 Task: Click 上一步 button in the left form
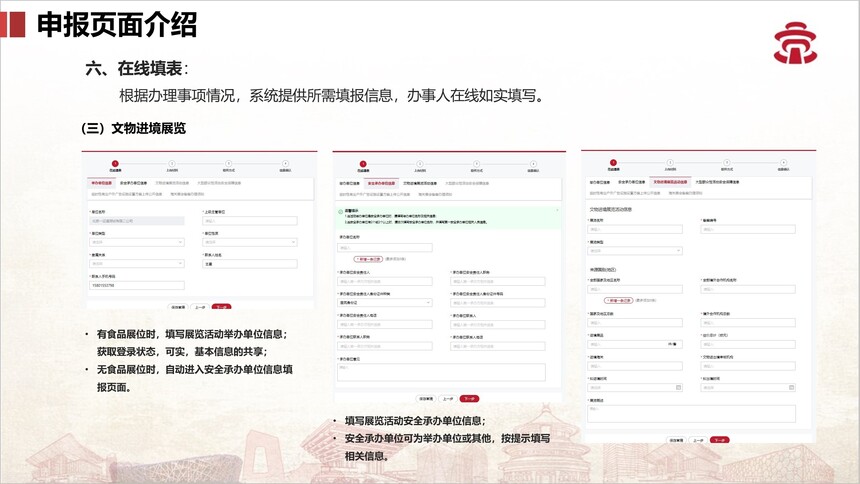tap(200, 307)
